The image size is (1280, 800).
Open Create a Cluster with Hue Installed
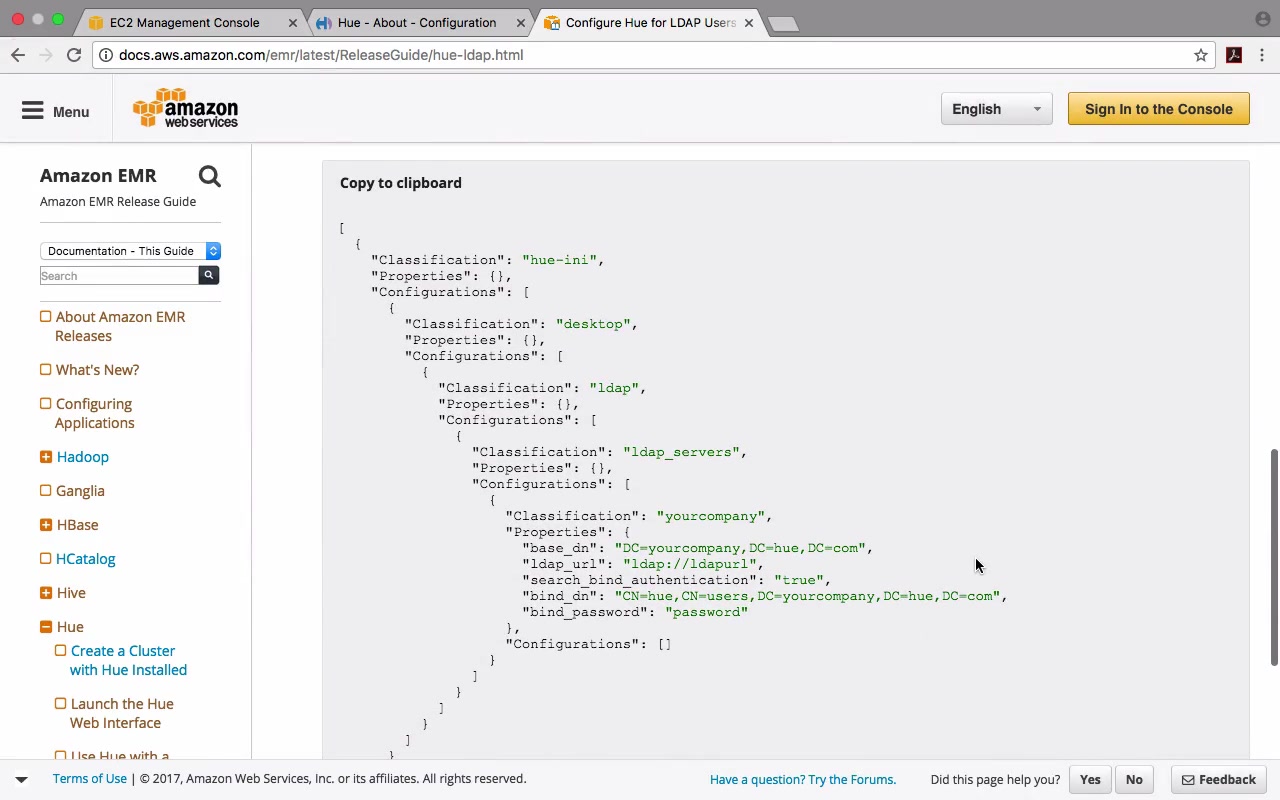pos(128,660)
